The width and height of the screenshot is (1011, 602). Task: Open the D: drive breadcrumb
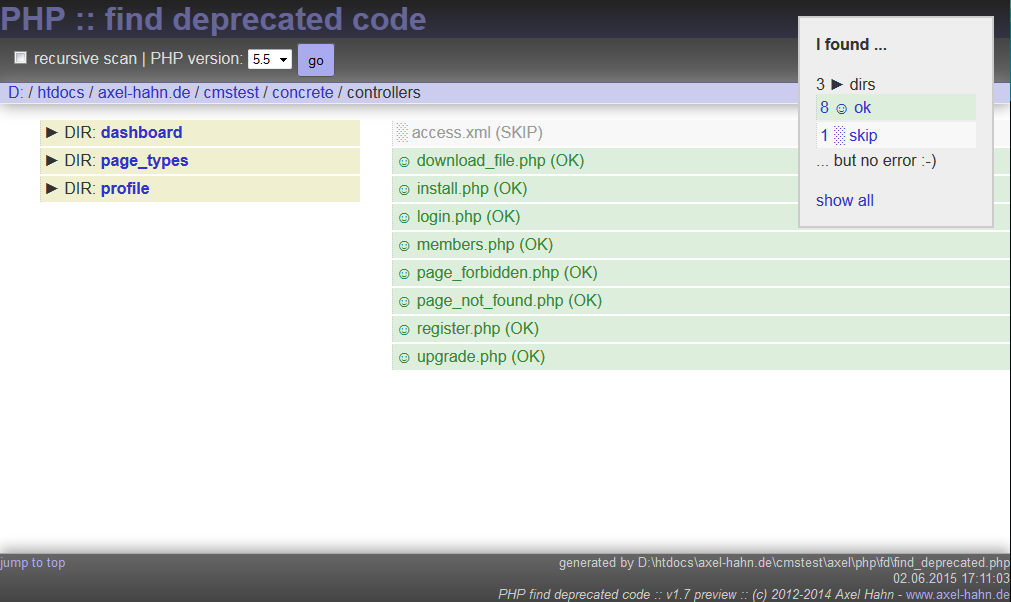coord(15,92)
